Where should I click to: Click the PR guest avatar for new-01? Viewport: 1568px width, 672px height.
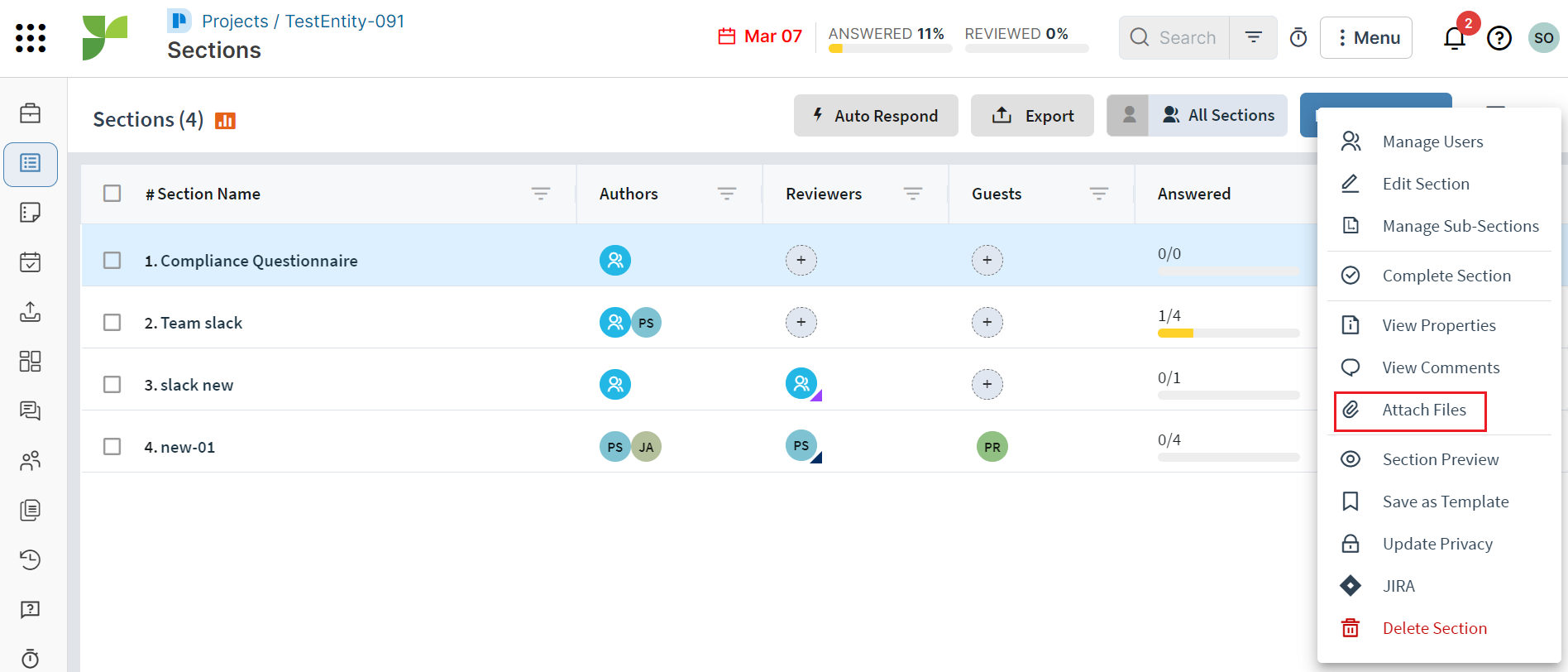(x=992, y=447)
